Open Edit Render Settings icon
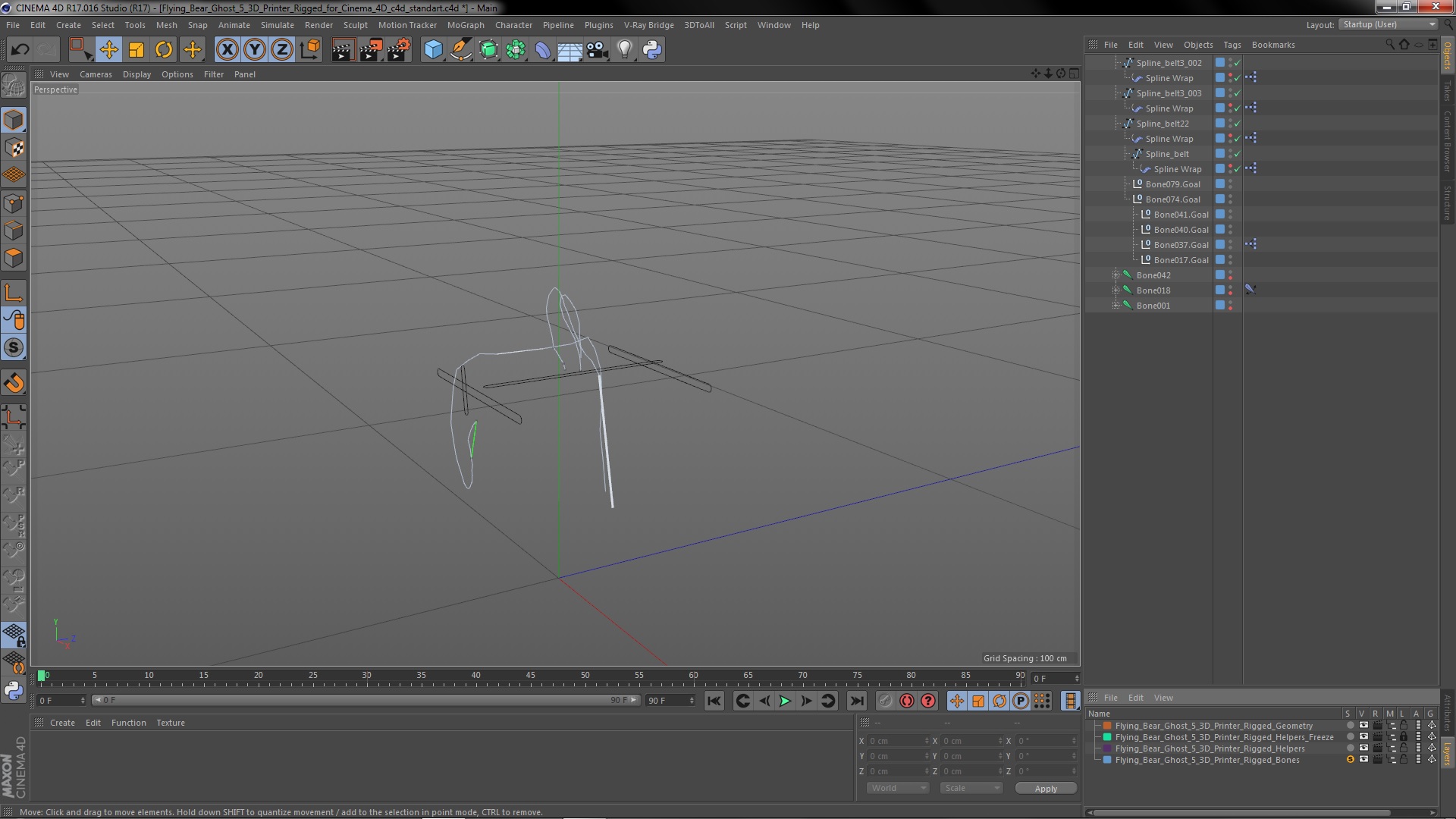 point(399,50)
